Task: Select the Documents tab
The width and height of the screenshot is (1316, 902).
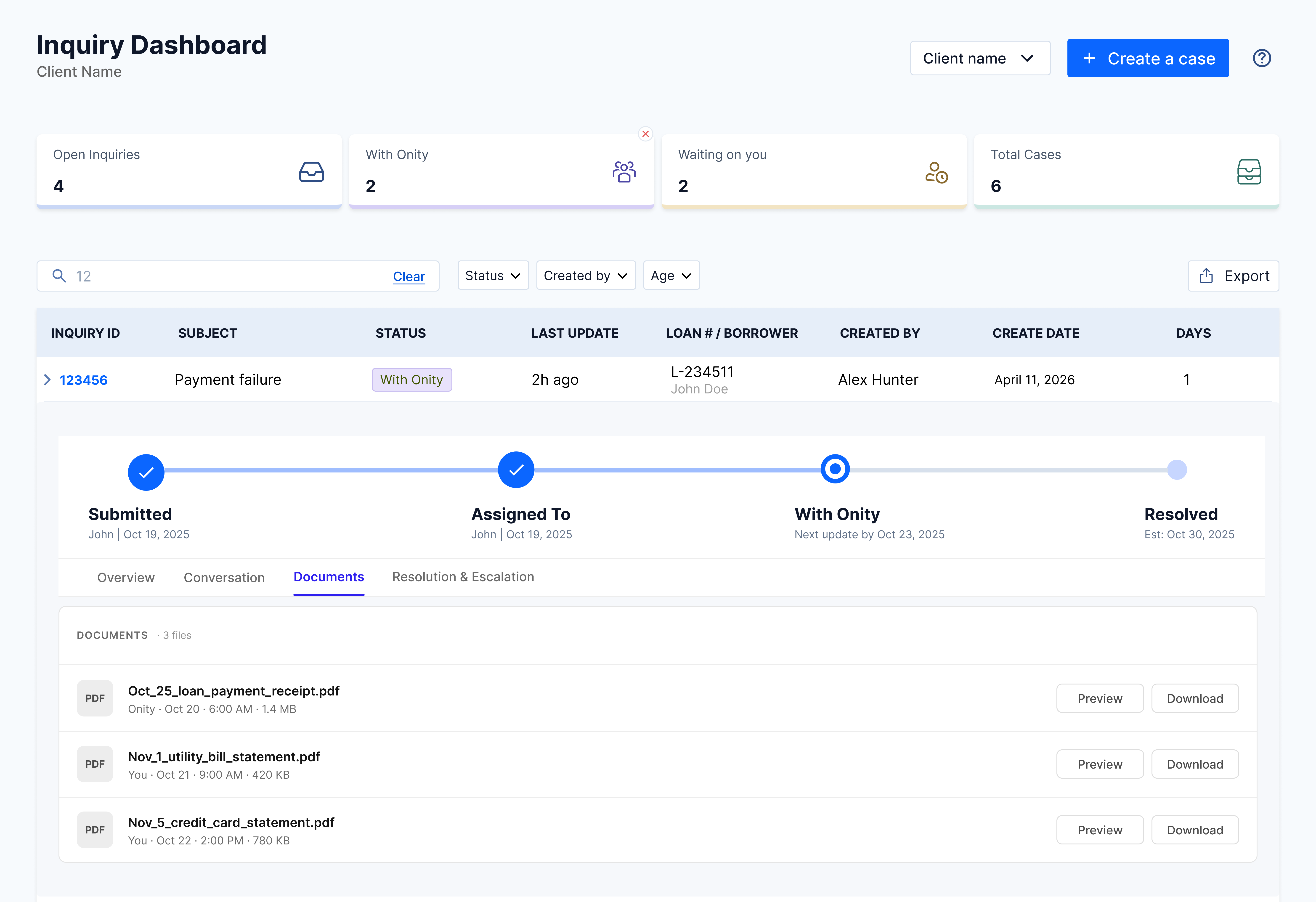Action: pyautogui.click(x=329, y=577)
